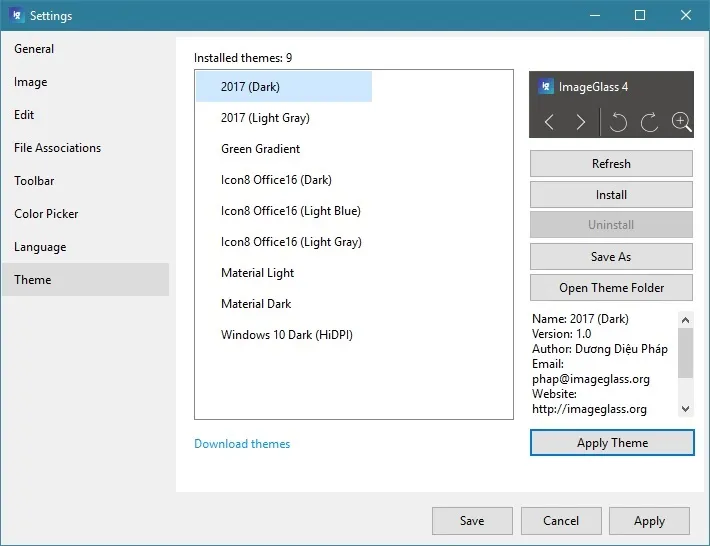Click the rotate counterclockwise icon in preview
710x546 pixels.
[618, 122]
